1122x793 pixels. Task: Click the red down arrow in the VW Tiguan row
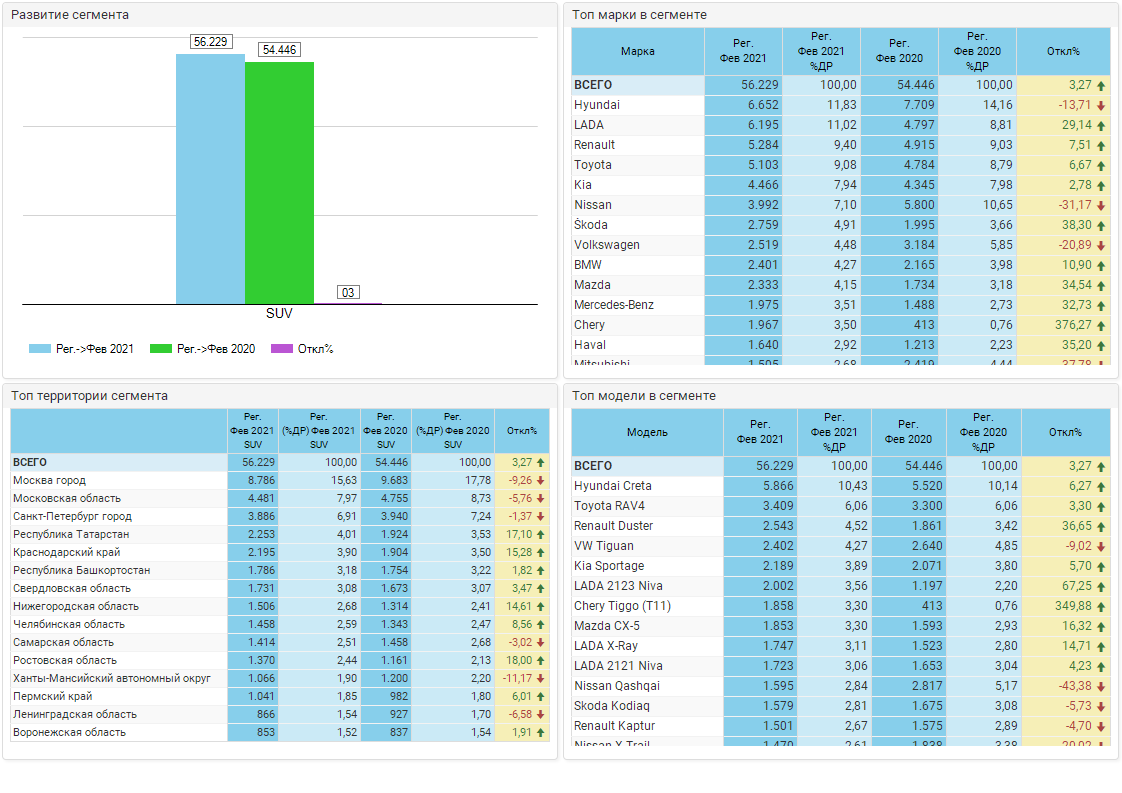pyautogui.click(x=1101, y=547)
